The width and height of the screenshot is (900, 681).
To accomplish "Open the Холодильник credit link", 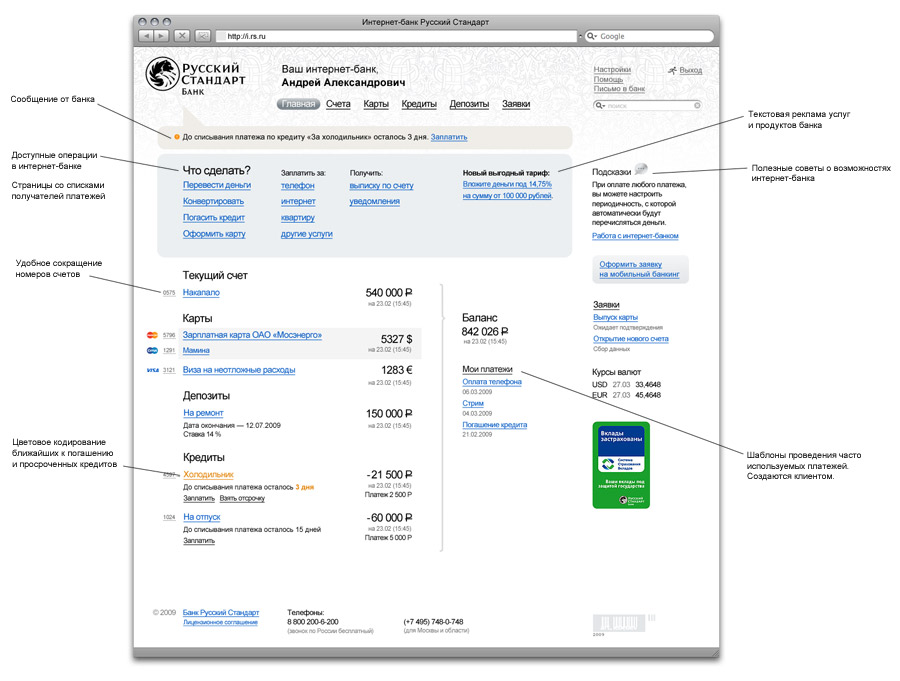I will (208, 474).
